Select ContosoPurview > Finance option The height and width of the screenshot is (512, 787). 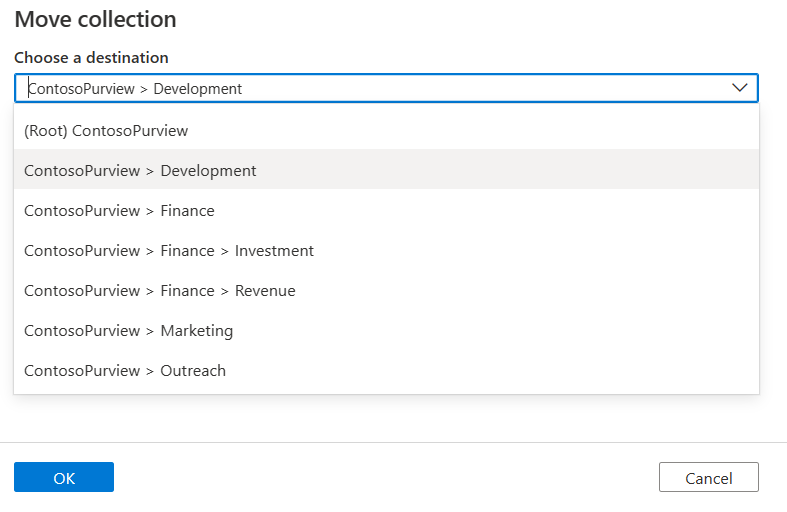pos(386,211)
